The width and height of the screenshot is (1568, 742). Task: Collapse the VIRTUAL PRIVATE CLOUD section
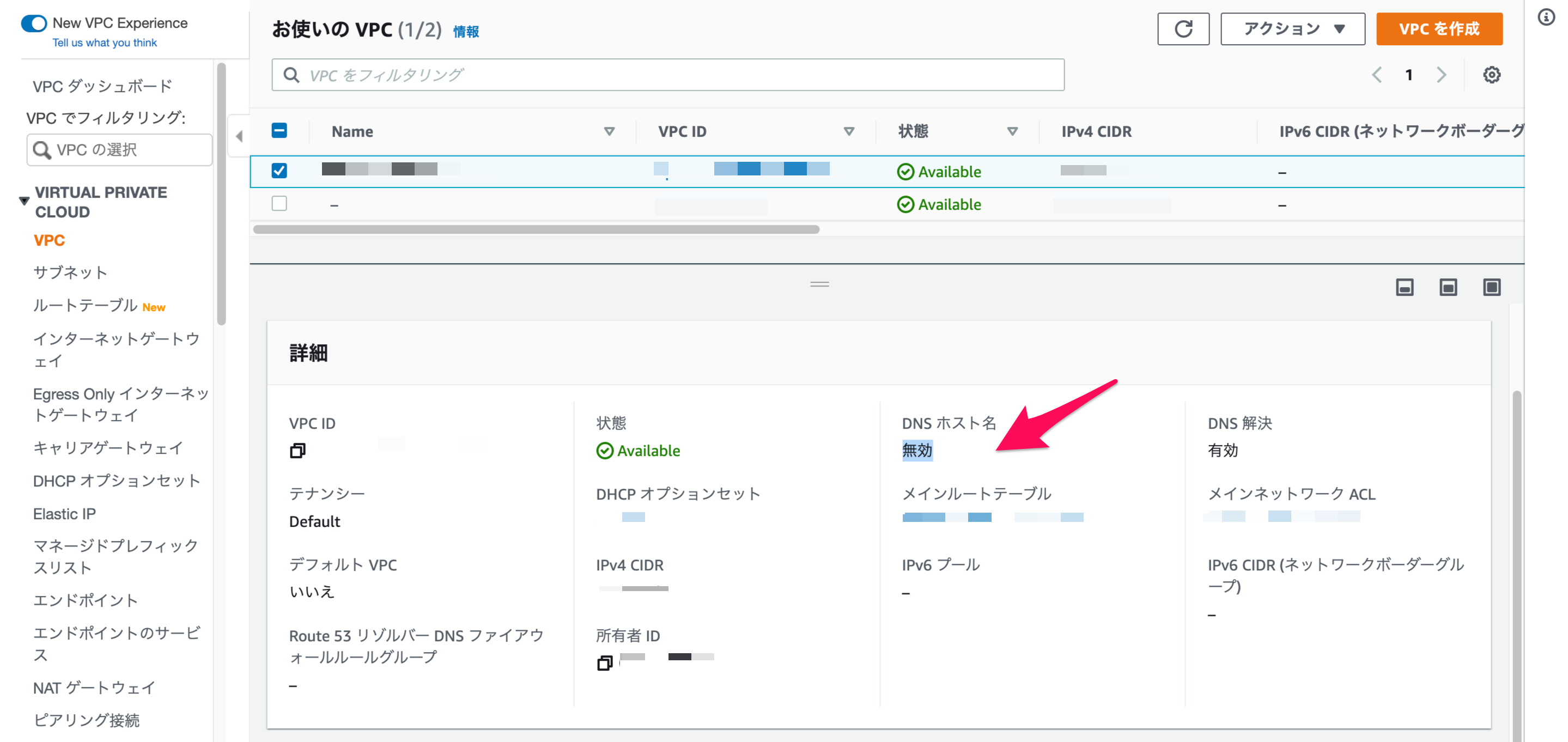(25, 200)
